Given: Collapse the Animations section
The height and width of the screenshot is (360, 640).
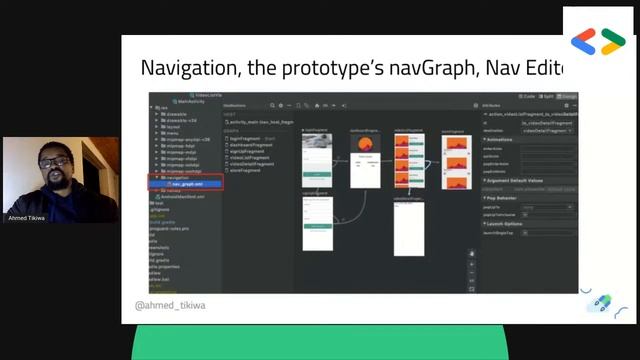Looking at the screenshot, I should (x=485, y=140).
